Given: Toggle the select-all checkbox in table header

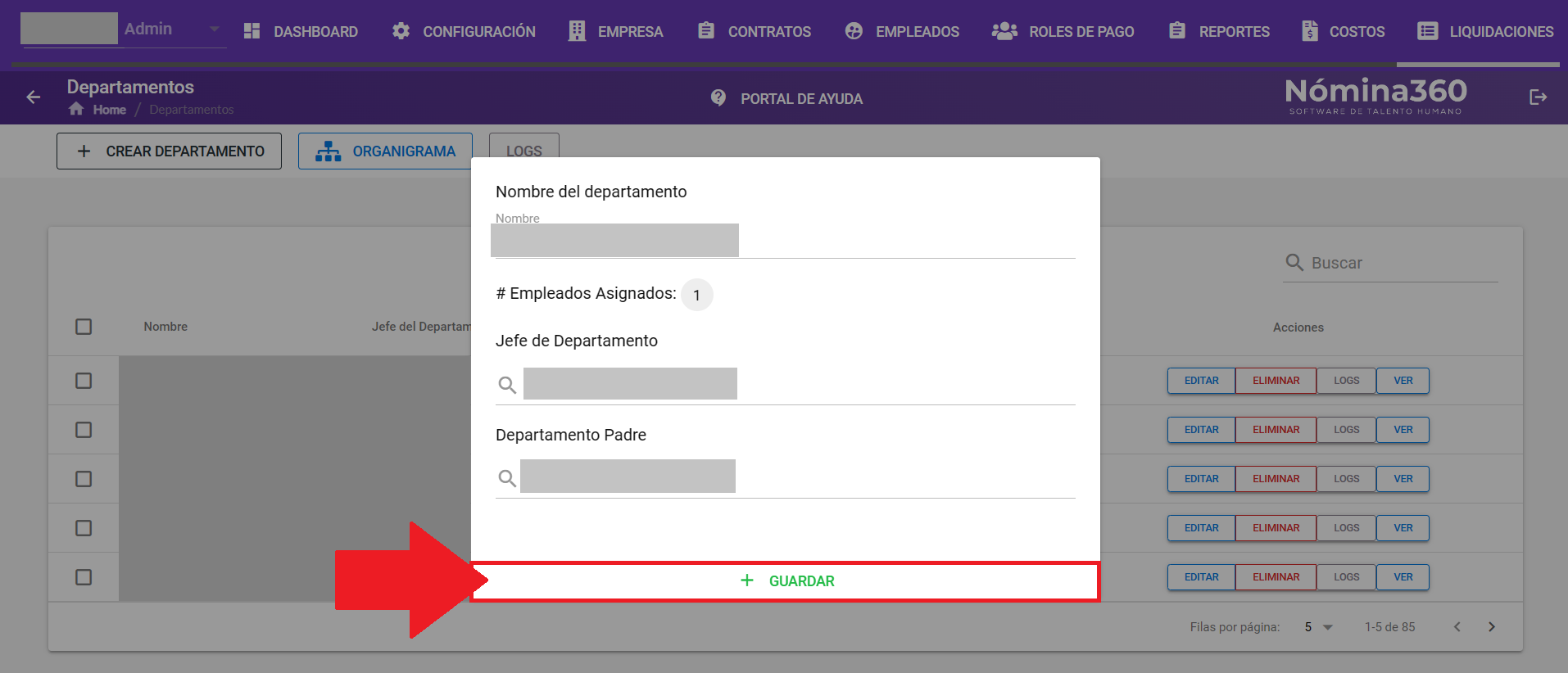Looking at the screenshot, I should click(x=84, y=327).
